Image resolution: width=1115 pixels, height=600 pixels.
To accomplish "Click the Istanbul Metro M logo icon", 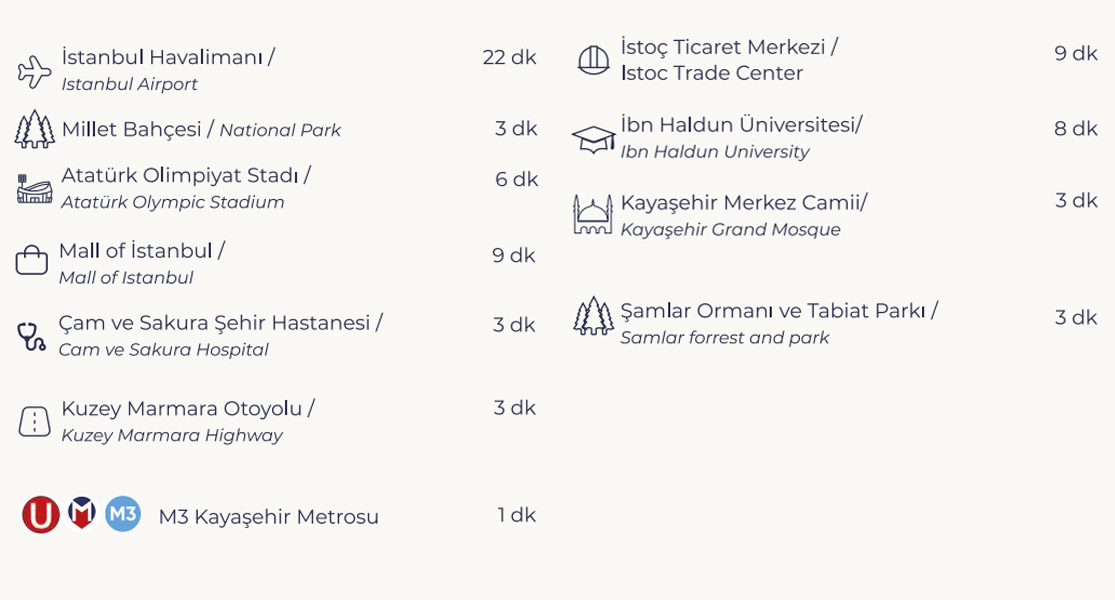I will point(81,513).
